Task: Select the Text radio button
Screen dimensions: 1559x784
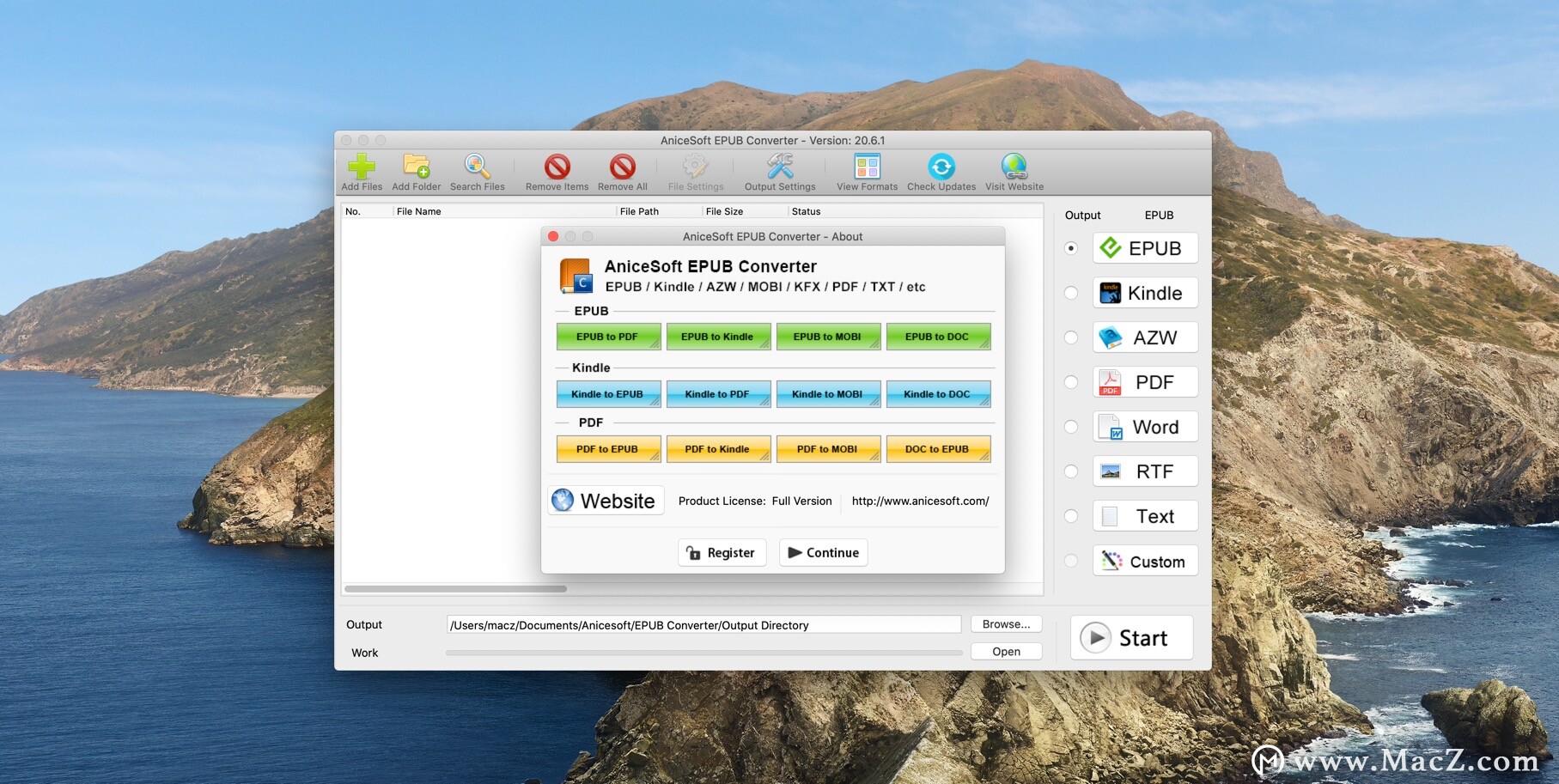Action: click(x=1071, y=516)
